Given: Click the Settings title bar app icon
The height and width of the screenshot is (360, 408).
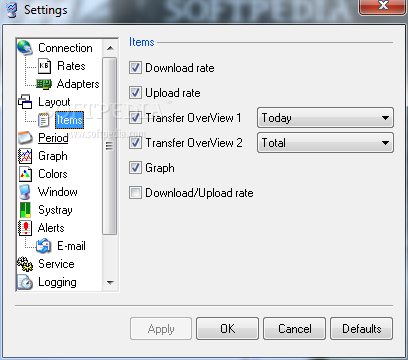Looking at the screenshot, I should 12,10.
